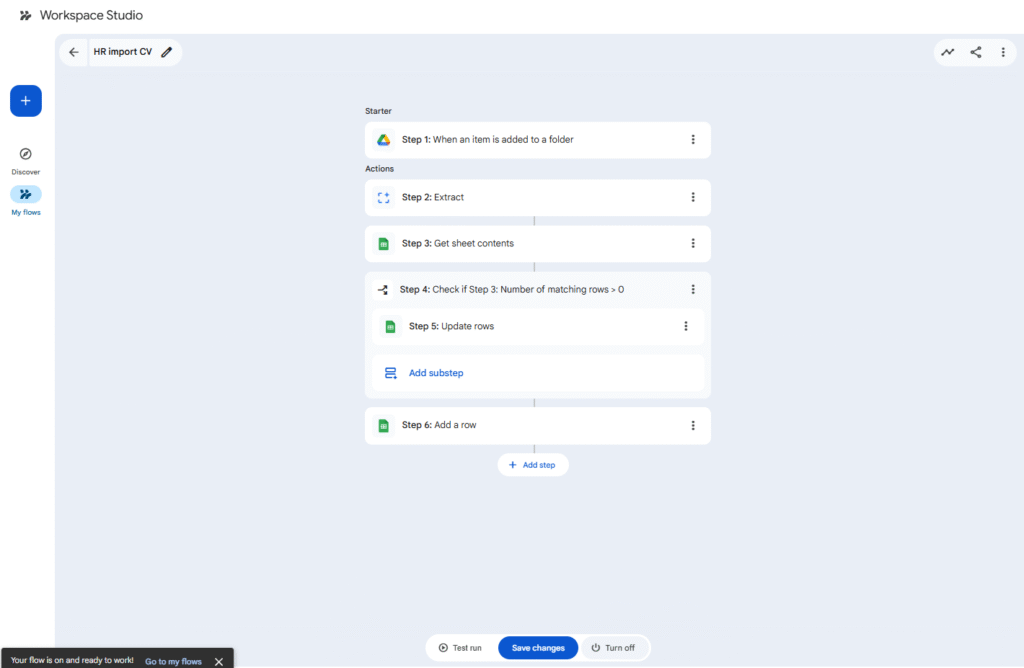
Task: Click the share icon in top right
Action: click(x=975, y=52)
